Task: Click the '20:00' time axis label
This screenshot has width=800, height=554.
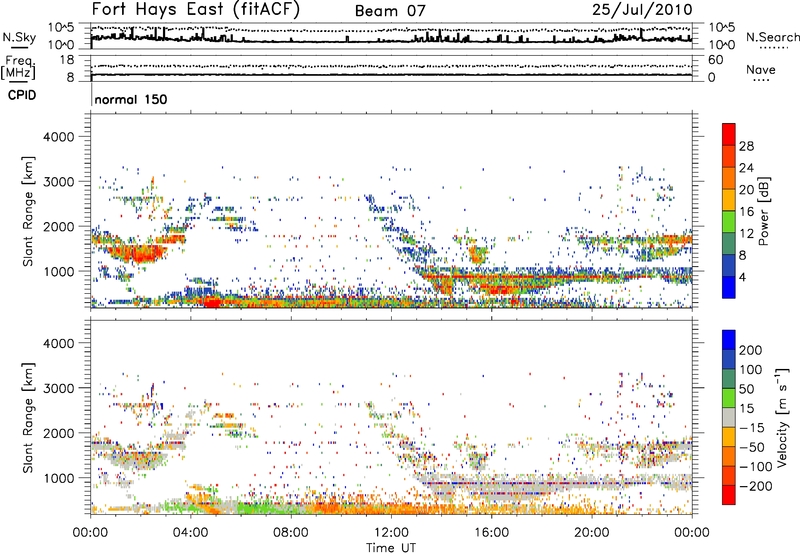Action: pos(592,533)
